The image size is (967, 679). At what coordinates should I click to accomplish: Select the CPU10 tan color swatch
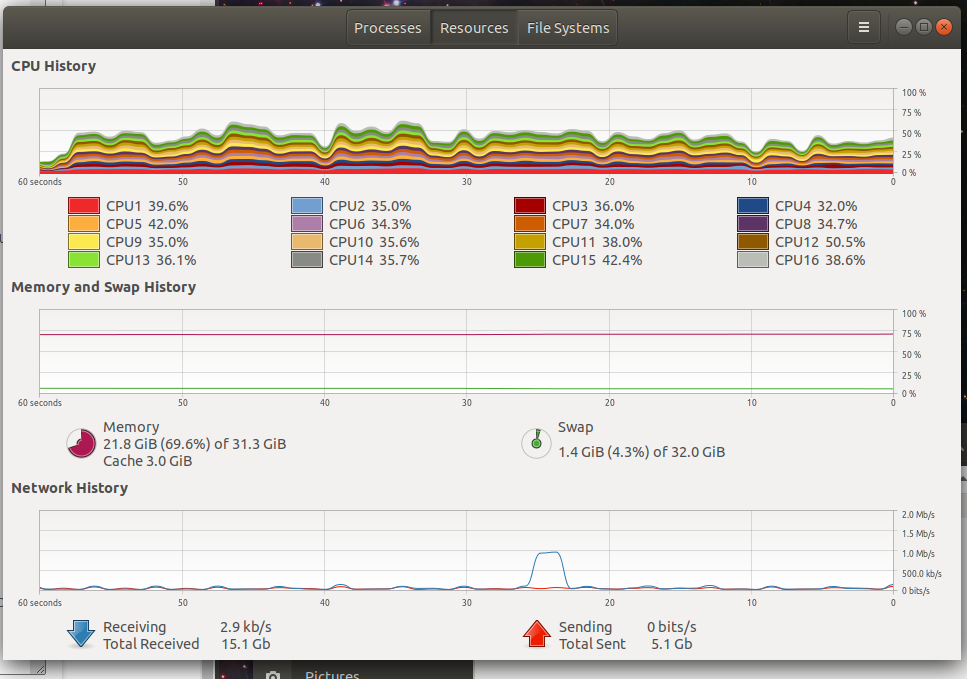(x=307, y=242)
